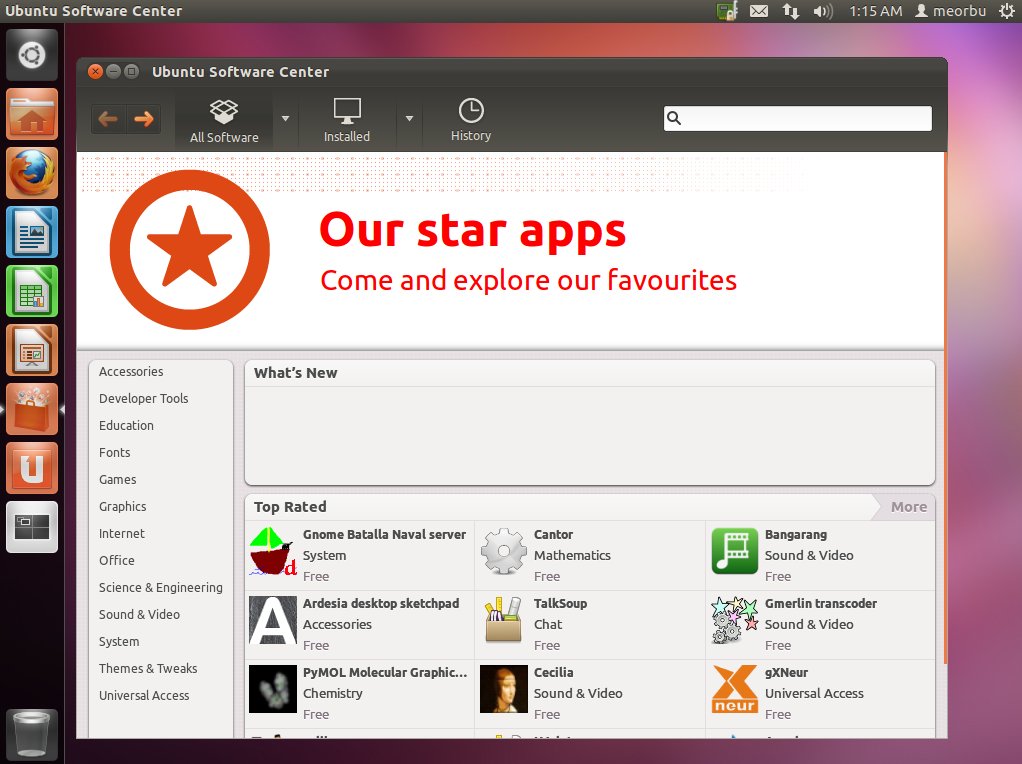This screenshot has width=1022, height=764.
Task: Select the Universal Access sidebar category
Action: (144, 696)
